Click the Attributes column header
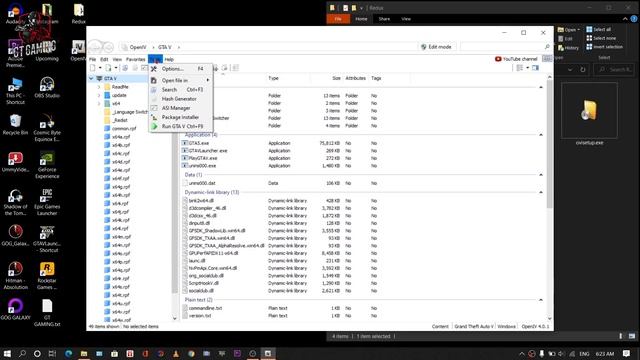640x360 pixels. [356, 78]
